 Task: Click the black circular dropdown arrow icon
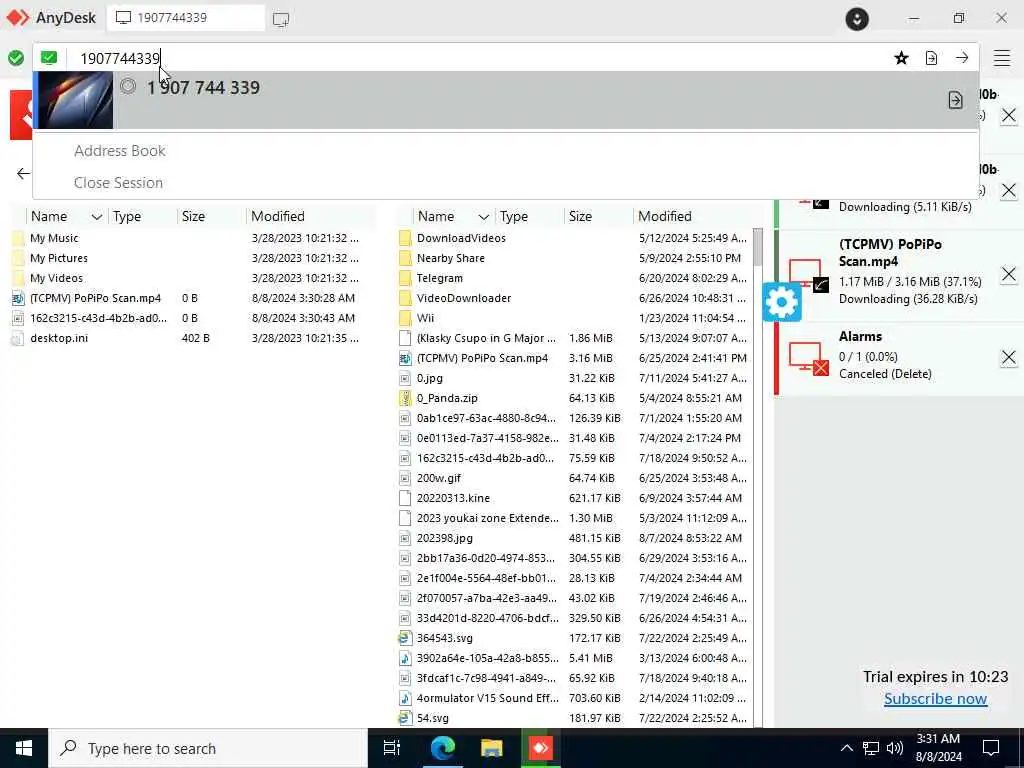click(x=857, y=18)
